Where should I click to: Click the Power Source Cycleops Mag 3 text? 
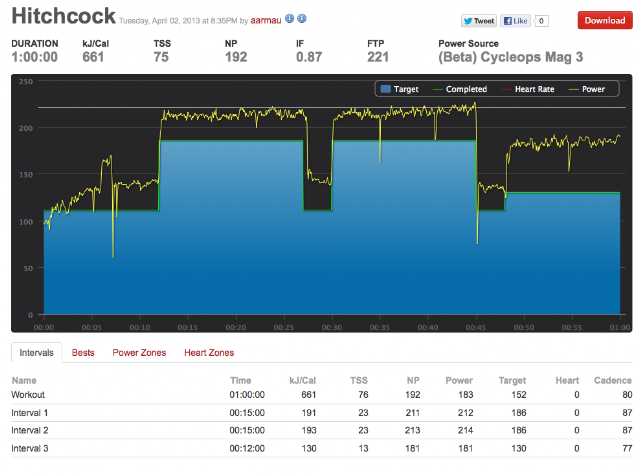tap(511, 57)
